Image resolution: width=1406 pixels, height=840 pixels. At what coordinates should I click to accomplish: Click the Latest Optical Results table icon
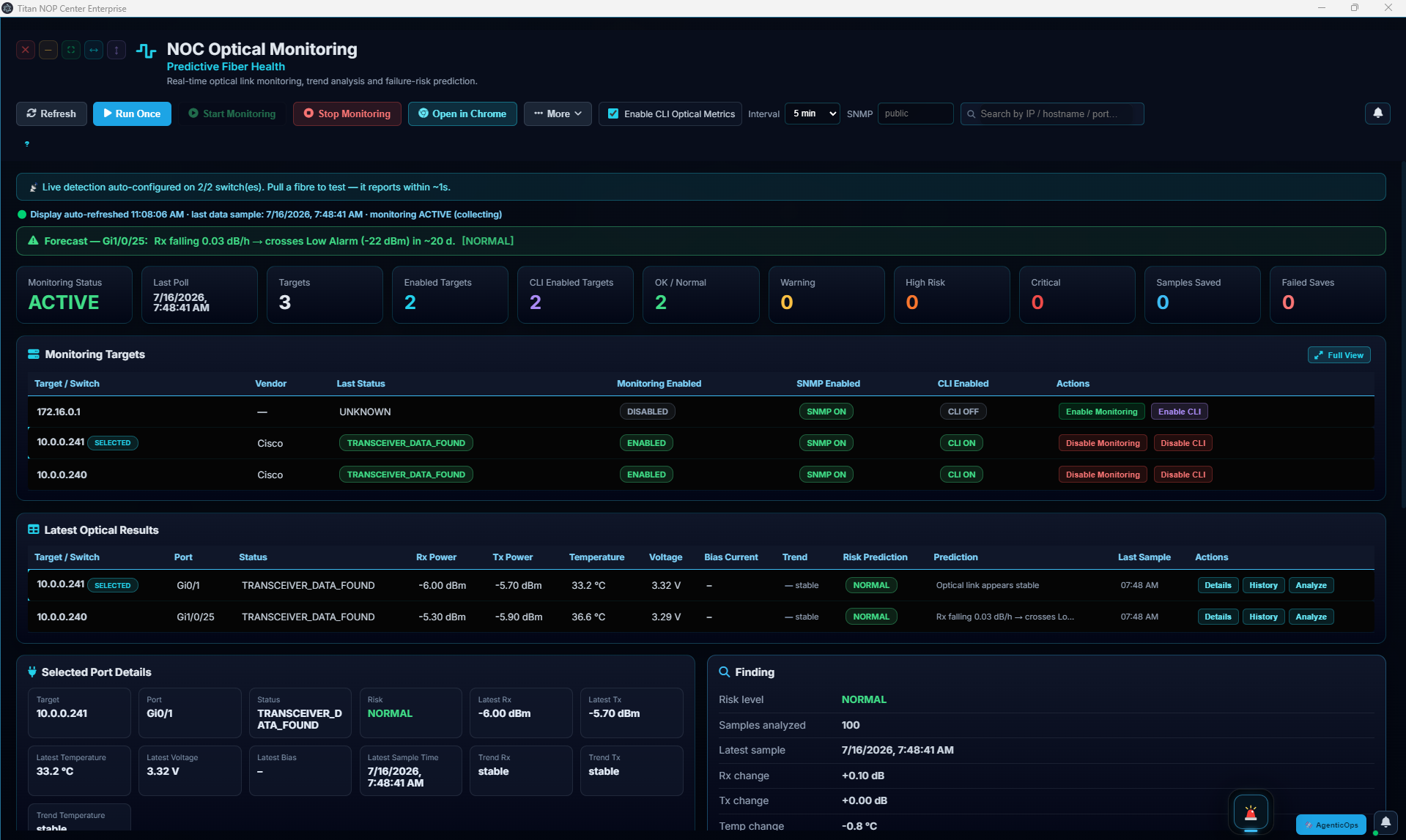(34, 529)
